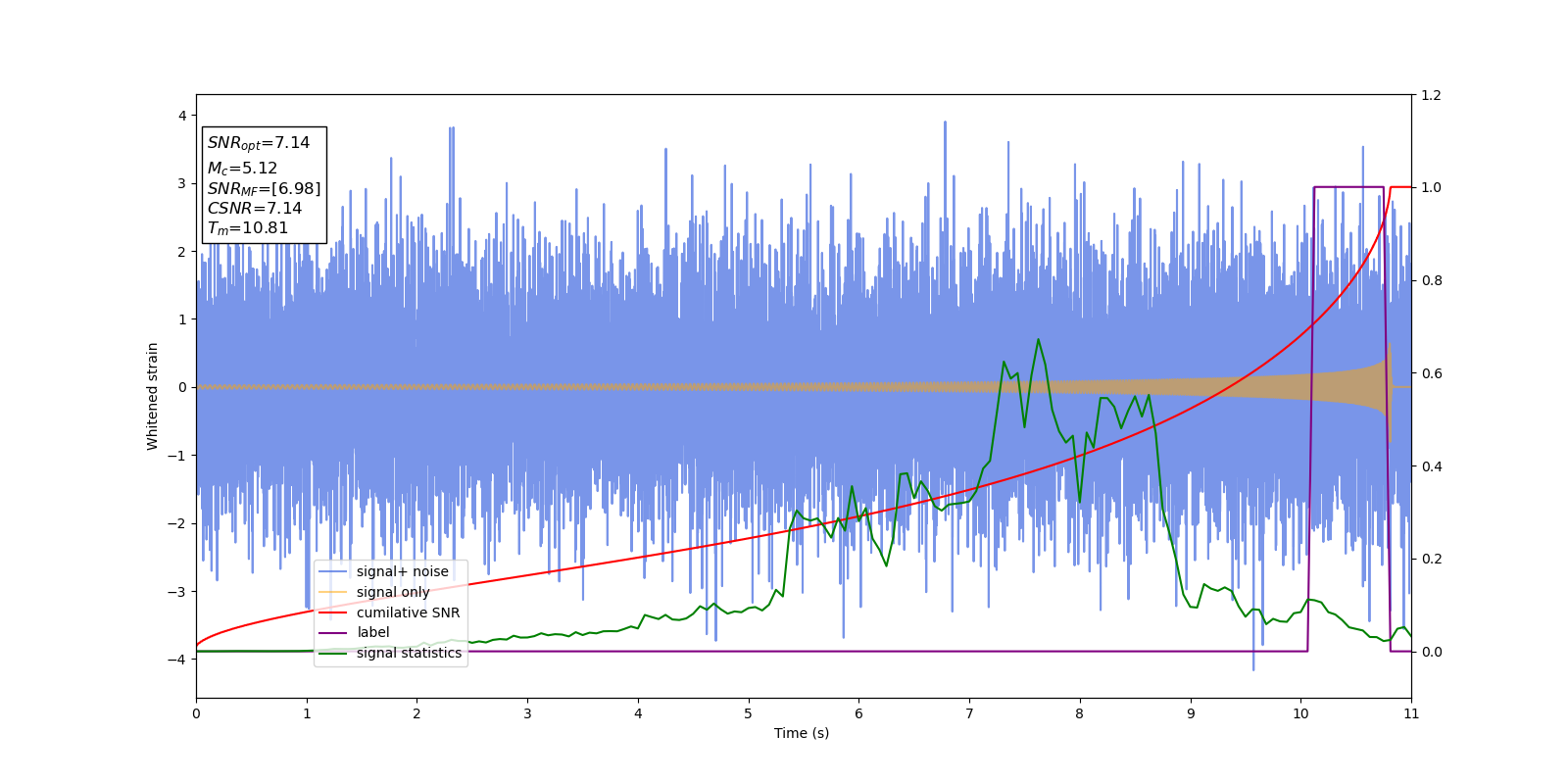
Task: Click the blue signal+ noise legend line
Action: click(333, 571)
